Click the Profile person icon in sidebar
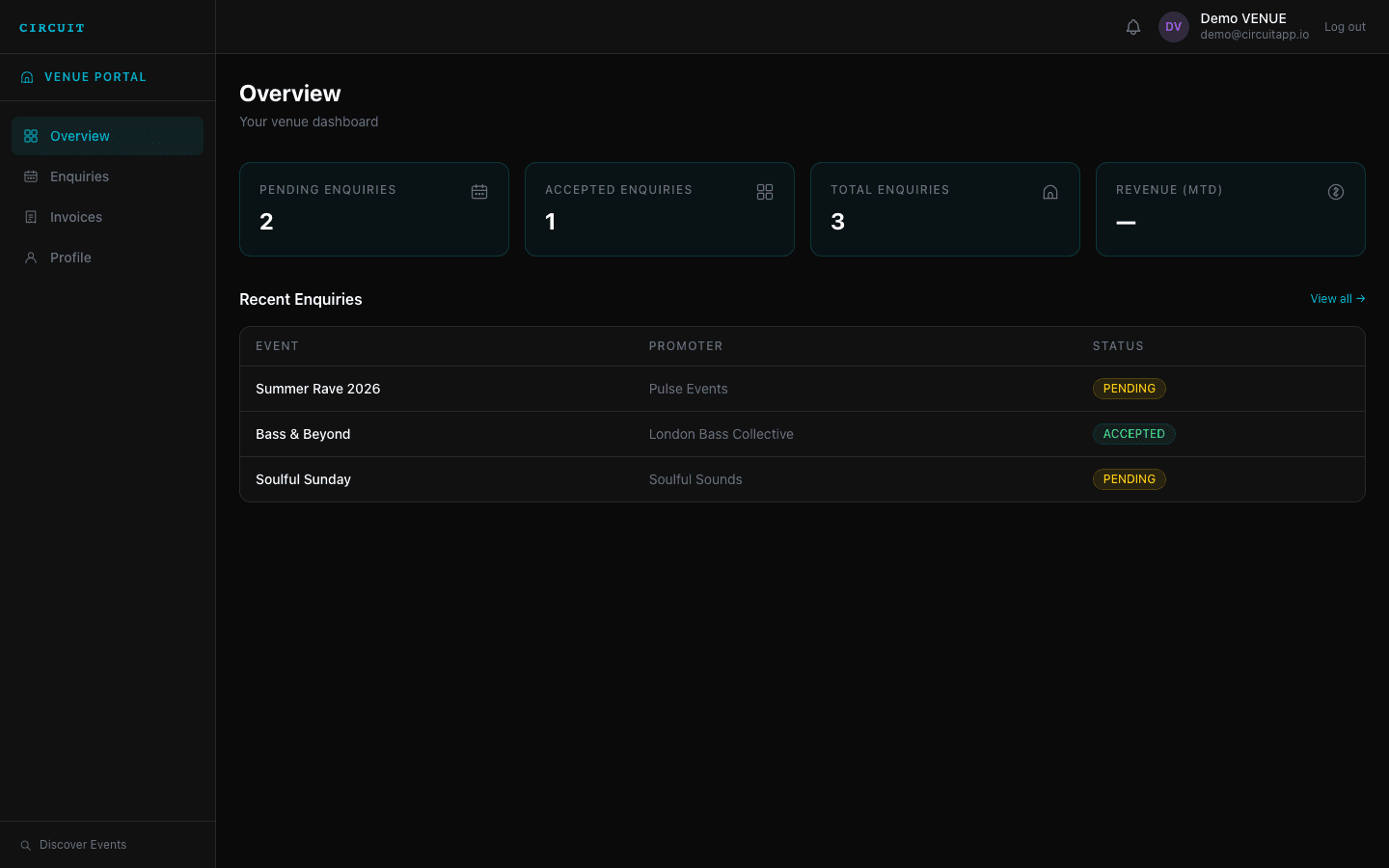The image size is (1389, 868). click(31, 258)
